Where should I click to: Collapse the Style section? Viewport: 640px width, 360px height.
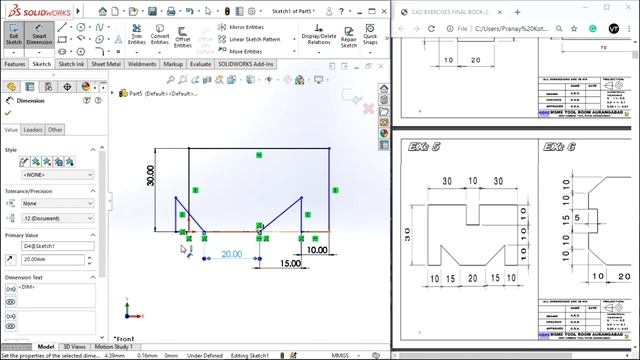pos(93,150)
